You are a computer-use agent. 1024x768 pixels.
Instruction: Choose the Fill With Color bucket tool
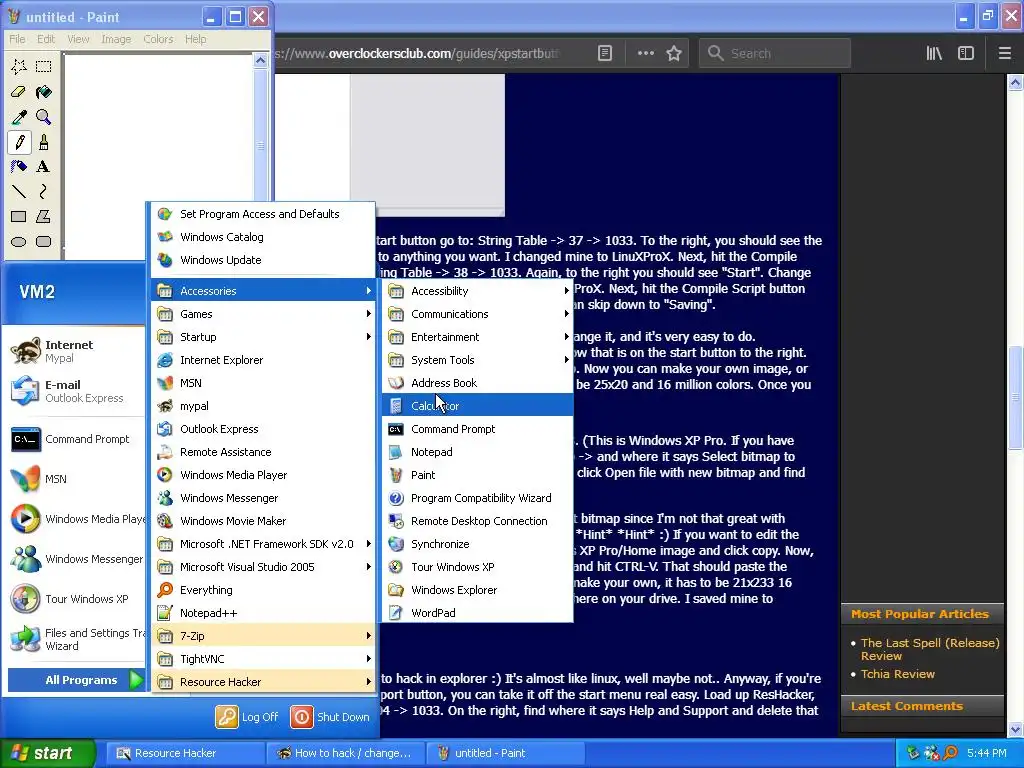pos(44,92)
